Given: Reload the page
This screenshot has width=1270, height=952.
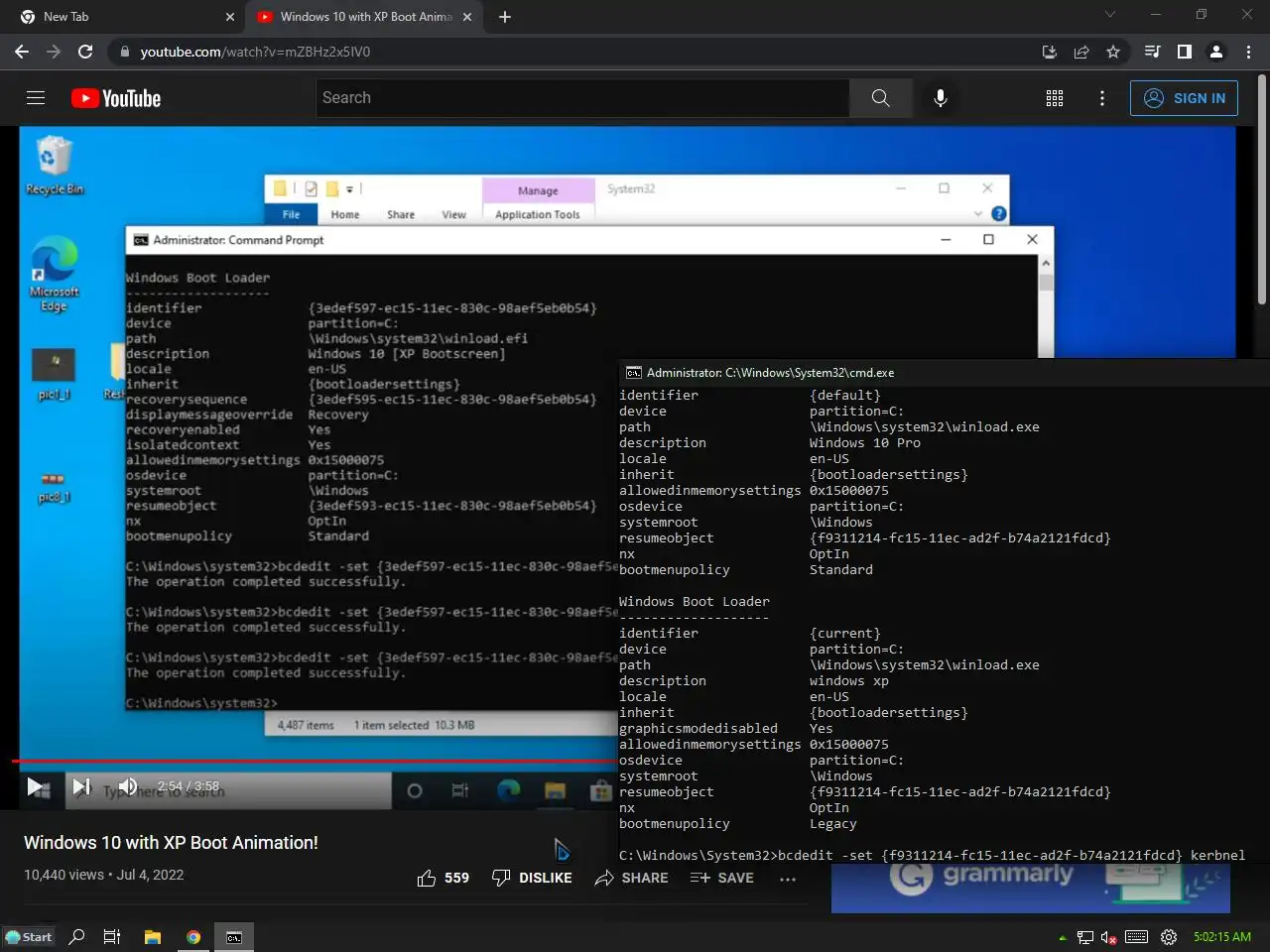Looking at the screenshot, I should 85,52.
